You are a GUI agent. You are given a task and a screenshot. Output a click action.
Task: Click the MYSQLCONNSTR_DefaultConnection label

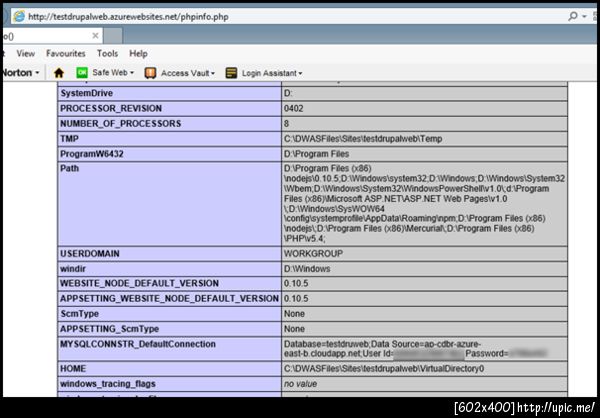[x=138, y=344]
